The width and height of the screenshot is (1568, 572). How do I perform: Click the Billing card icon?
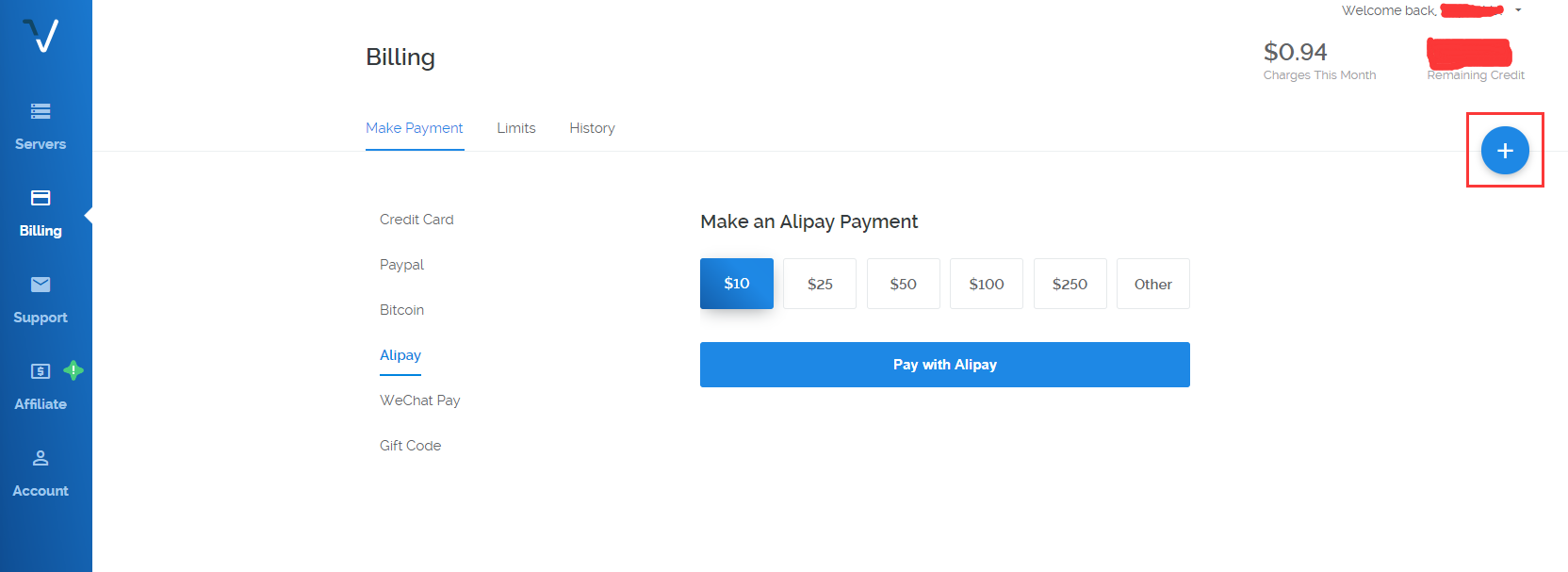pyautogui.click(x=41, y=198)
